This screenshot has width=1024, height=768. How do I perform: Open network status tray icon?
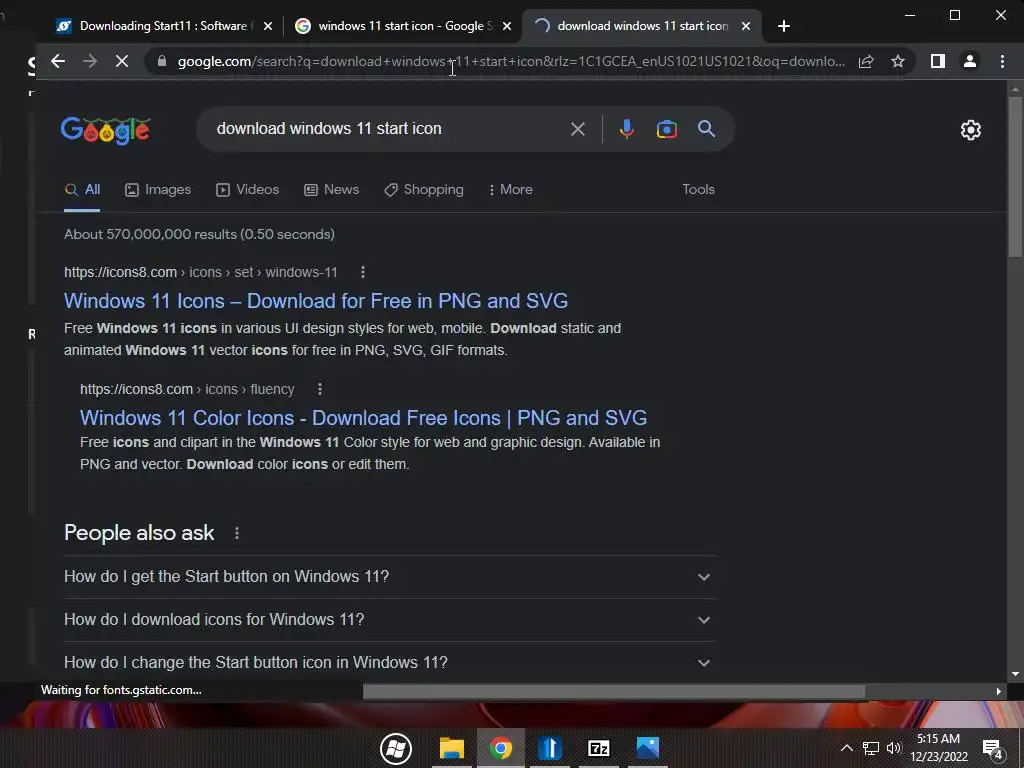(871, 748)
